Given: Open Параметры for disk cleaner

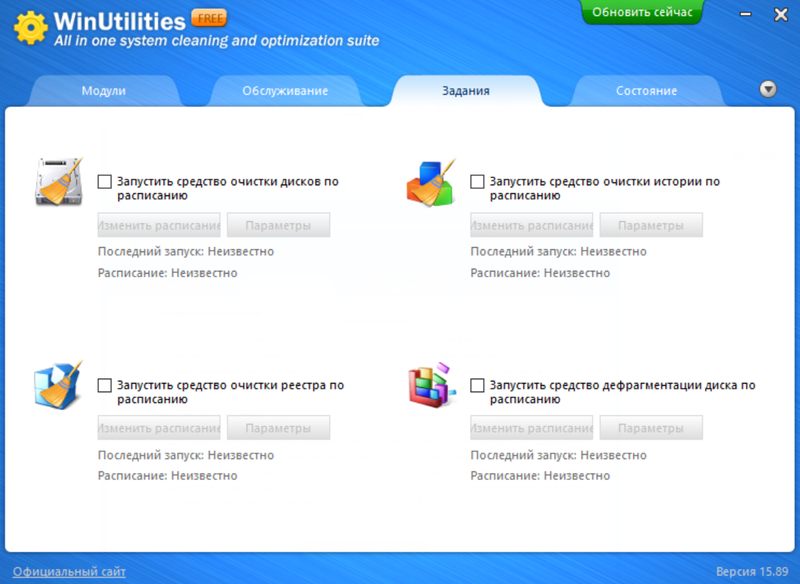Looking at the screenshot, I should click(x=279, y=225).
